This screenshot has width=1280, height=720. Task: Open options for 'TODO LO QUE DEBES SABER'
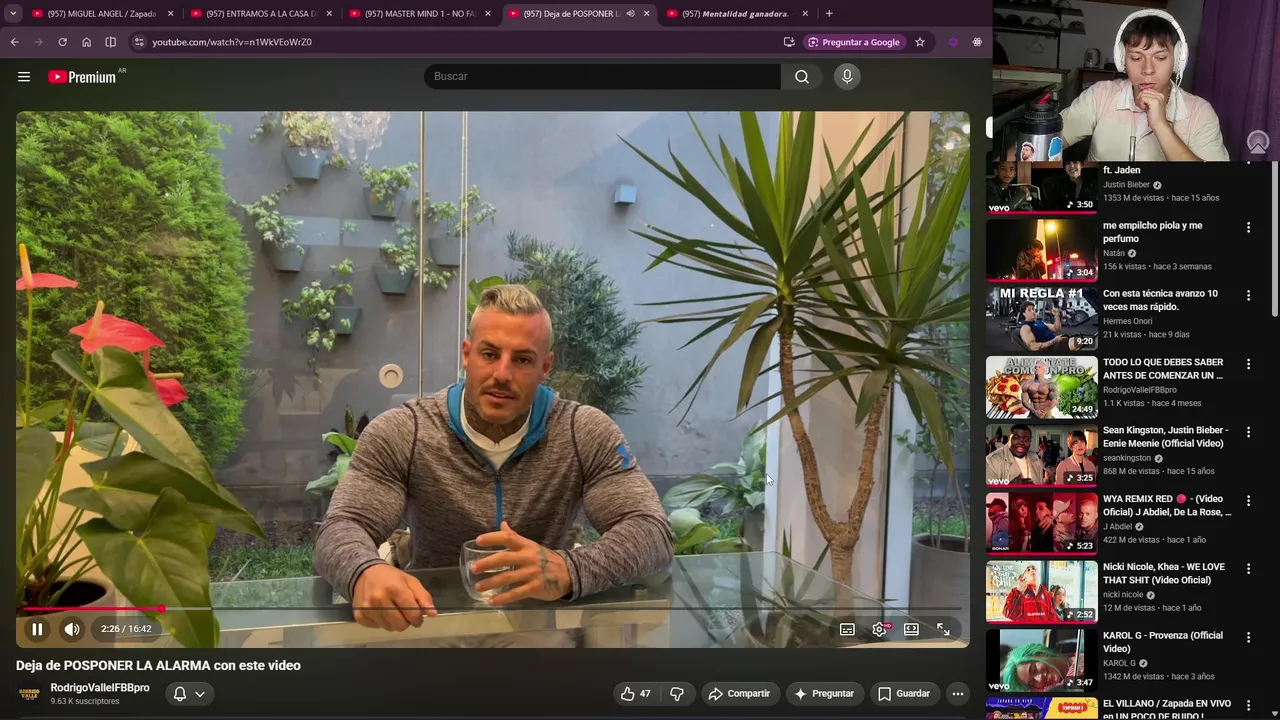[x=1248, y=364]
